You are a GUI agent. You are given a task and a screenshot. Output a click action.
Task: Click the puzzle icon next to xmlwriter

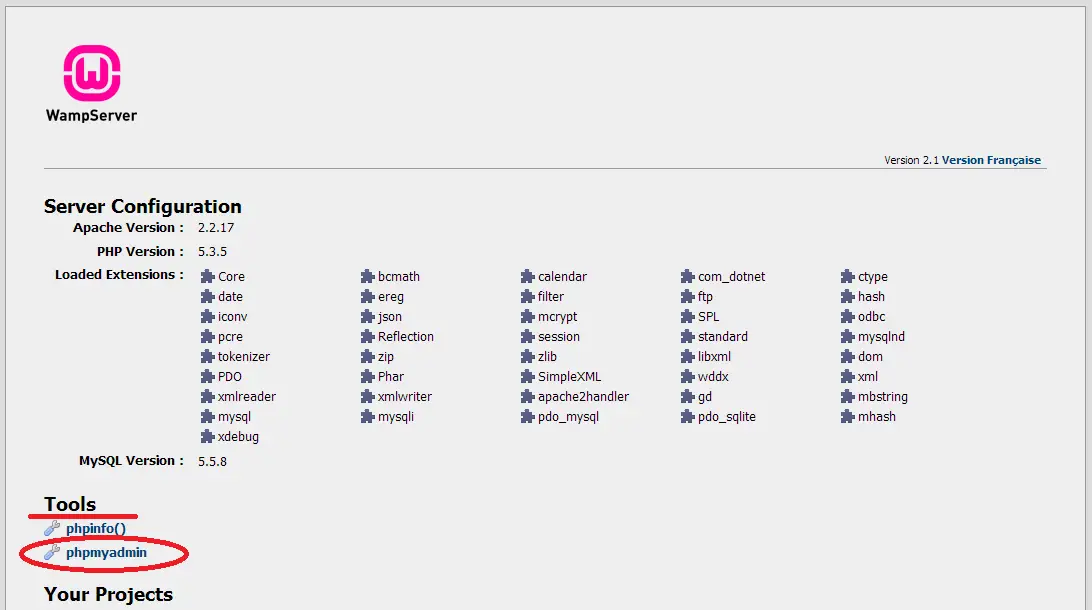(x=368, y=397)
